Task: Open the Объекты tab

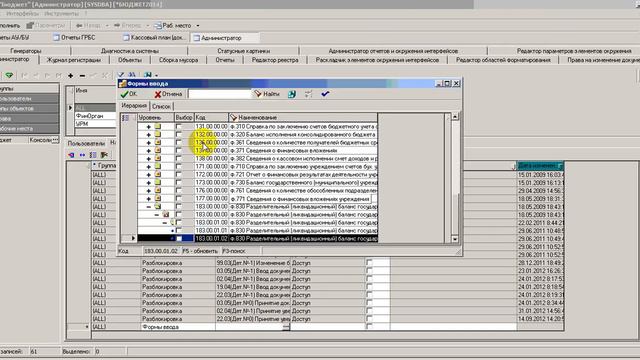Action: (x=130, y=60)
